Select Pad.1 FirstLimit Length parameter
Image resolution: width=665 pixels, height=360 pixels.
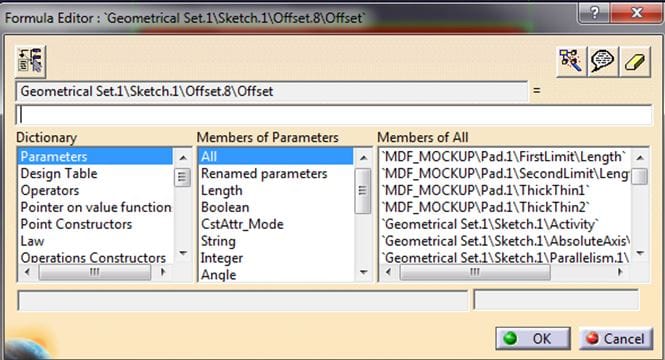(x=503, y=156)
